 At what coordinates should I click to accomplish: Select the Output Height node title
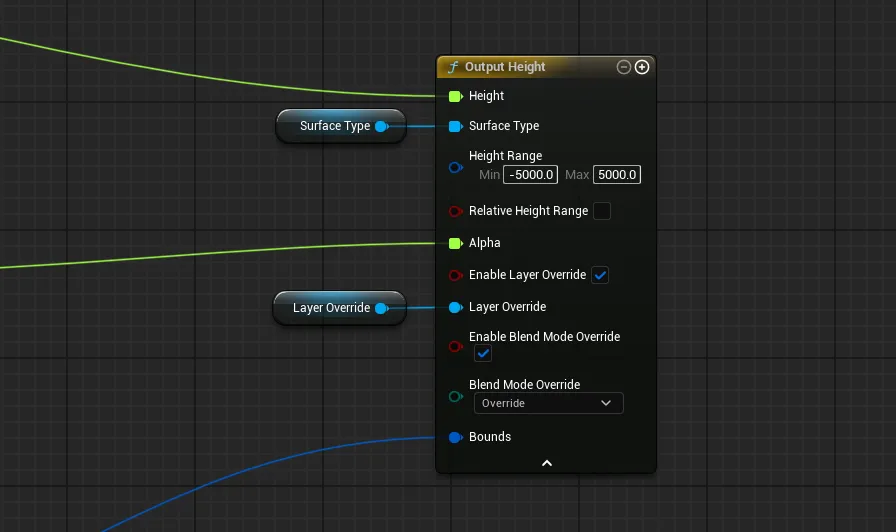[505, 67]
